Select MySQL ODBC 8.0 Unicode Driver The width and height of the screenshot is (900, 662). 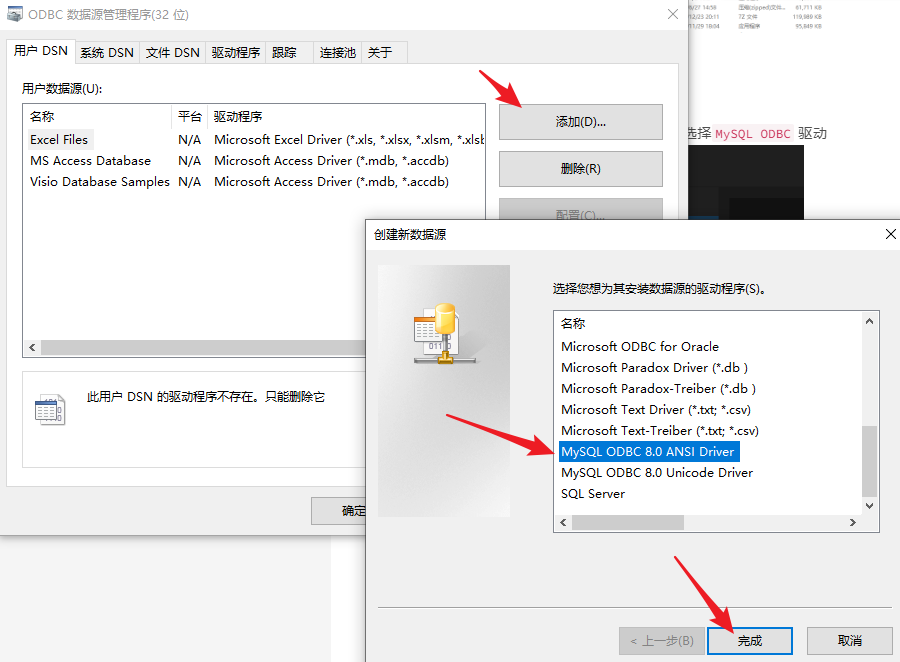657,473
